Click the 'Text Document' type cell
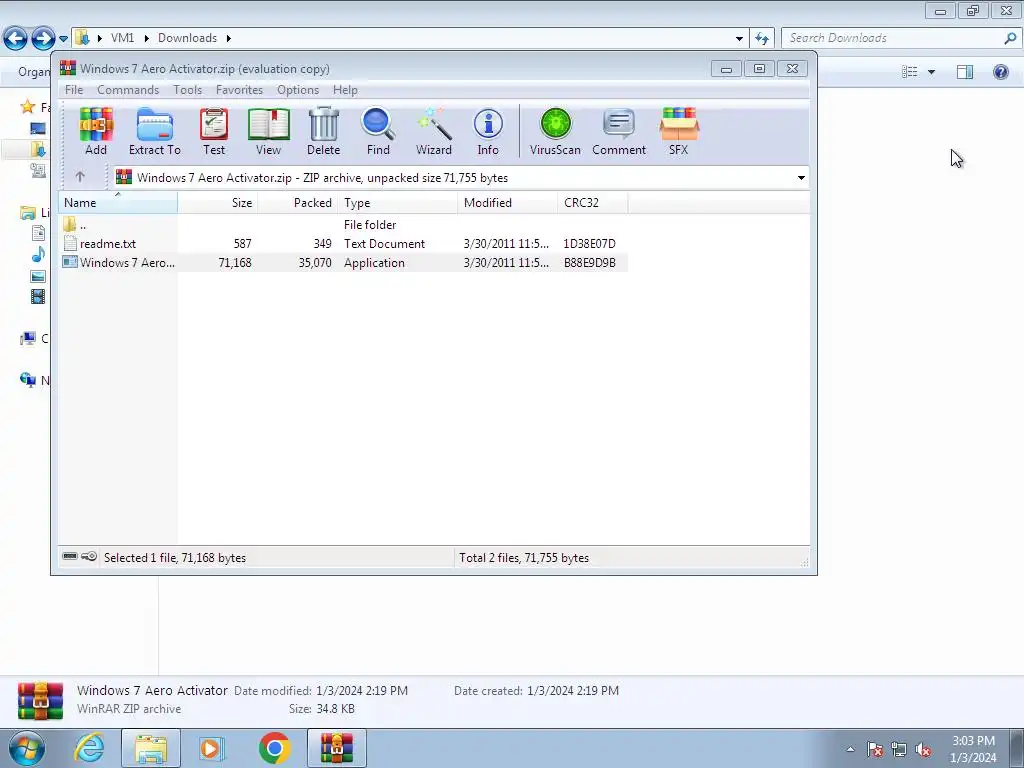 pyautogui.click(x=384, y=244)
